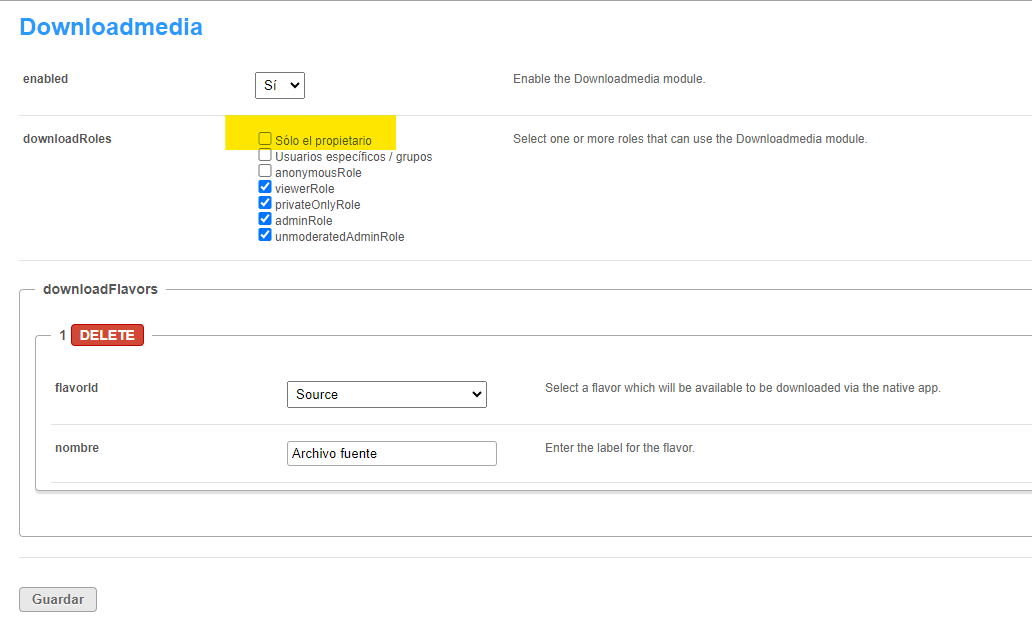Image resolution: width=1032 pixels, height=627 pixels.
Task: Check the 'Sólo el propietario' checkbox
Action: [265, 139]
